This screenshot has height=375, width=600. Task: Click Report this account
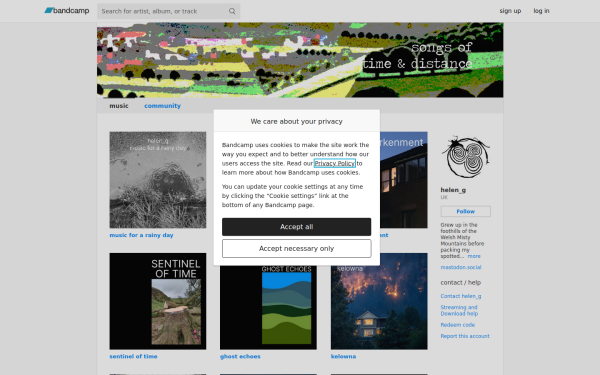(465, 336)
